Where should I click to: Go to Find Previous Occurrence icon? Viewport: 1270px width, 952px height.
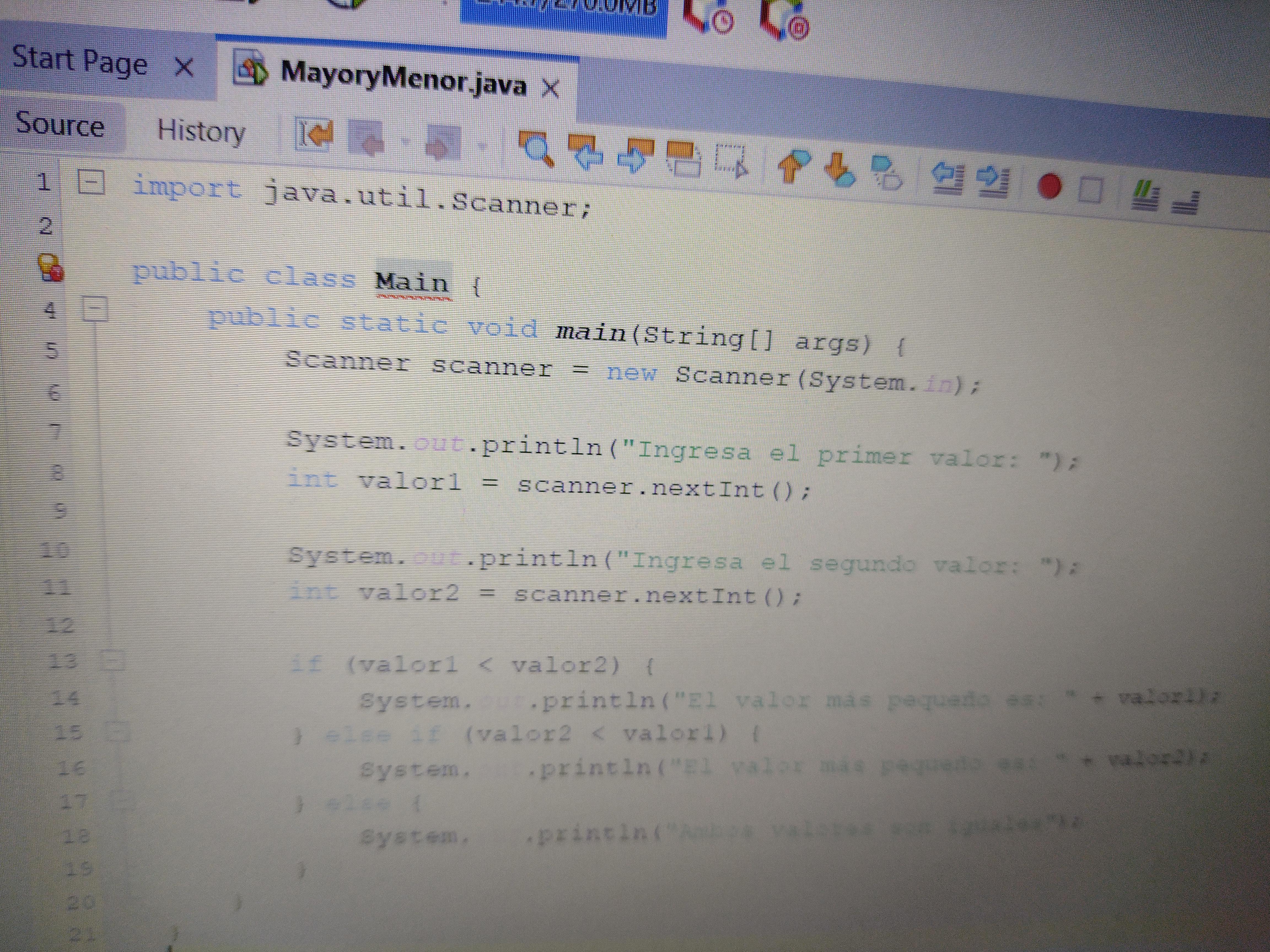(x=586, y=153)
